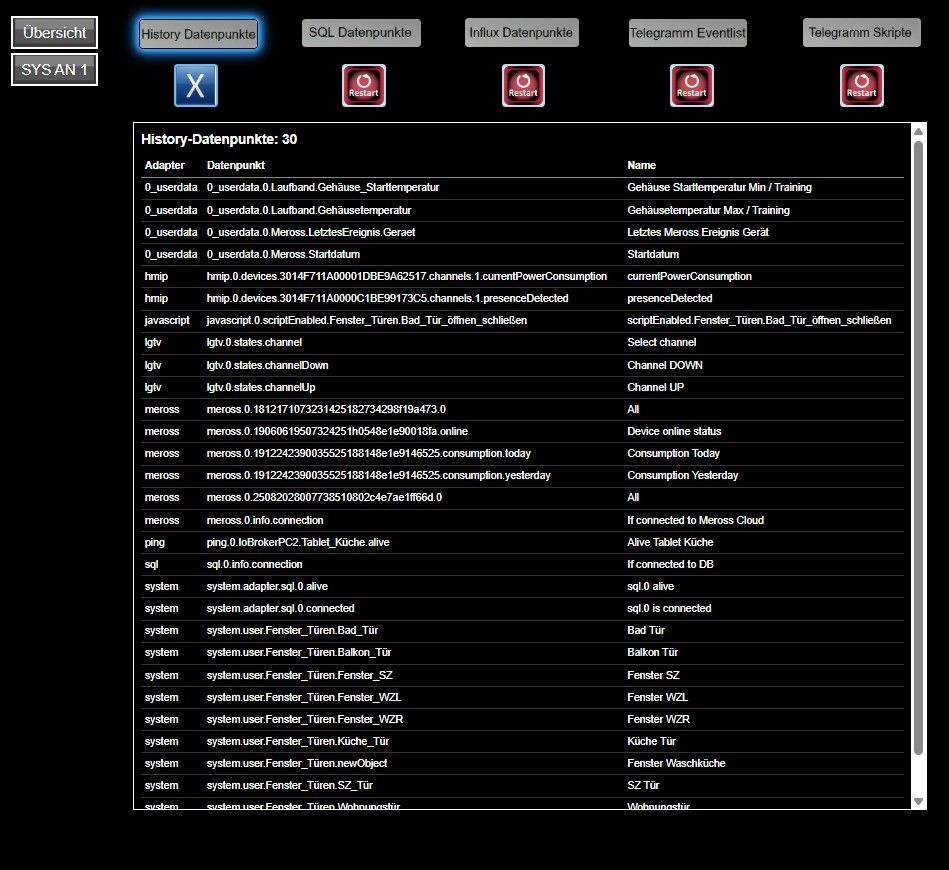Click the Adapter column header
The width and height of the screenshot is (949, 870).
click(x=165, y=165)
